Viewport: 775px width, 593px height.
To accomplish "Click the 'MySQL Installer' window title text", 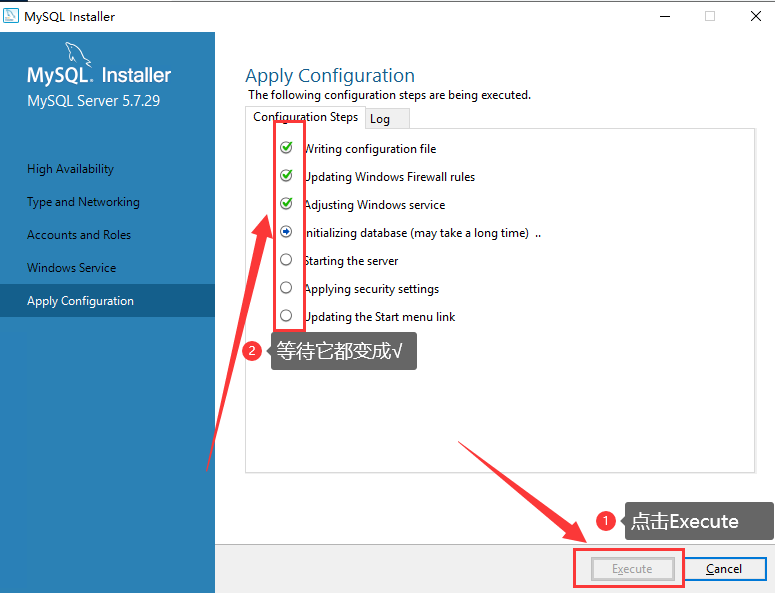I will point(70,17).
